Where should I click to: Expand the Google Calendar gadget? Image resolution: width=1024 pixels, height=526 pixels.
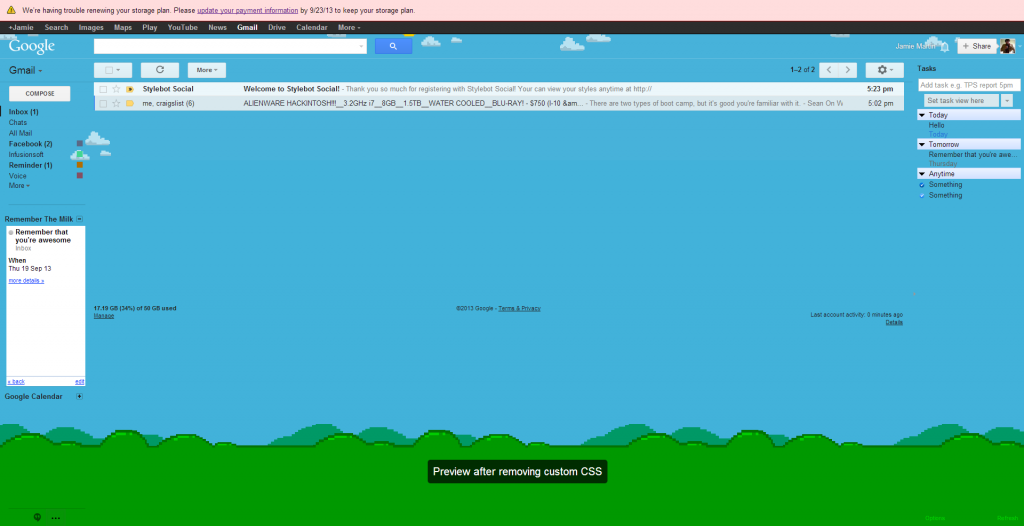(x=80, y=396)
